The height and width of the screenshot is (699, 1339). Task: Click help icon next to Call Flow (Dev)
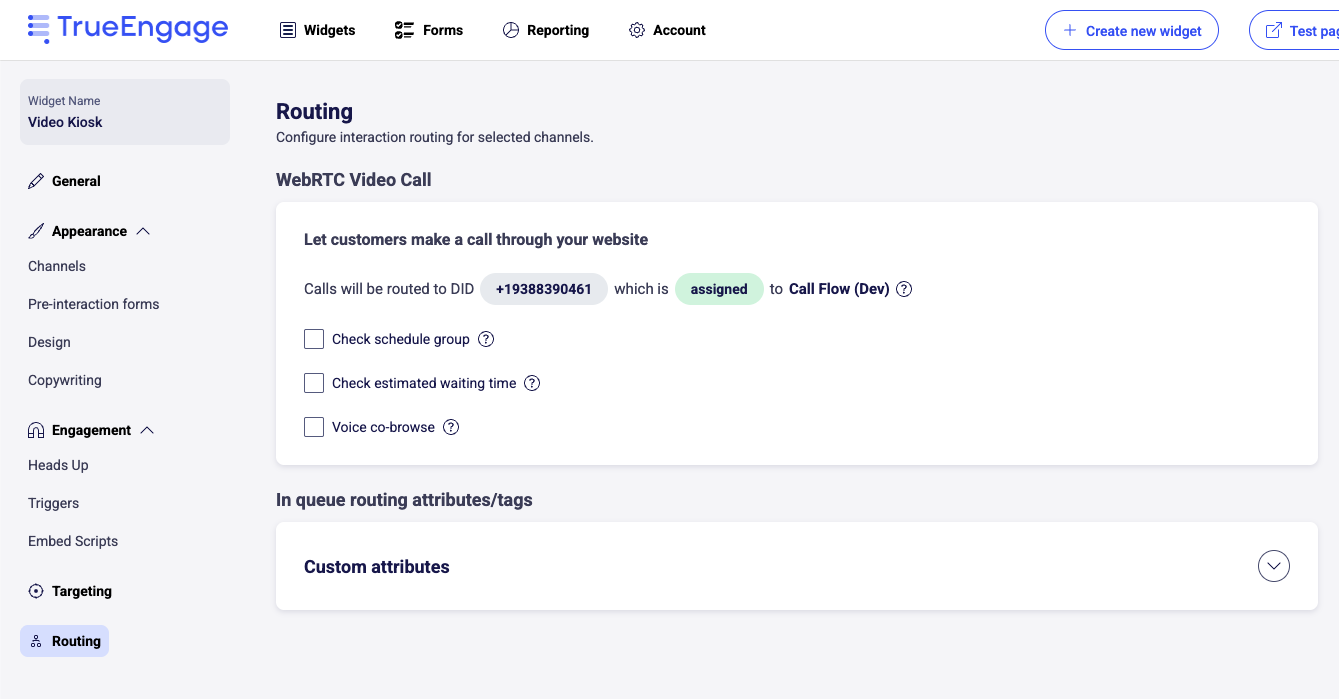coord(904,289)
